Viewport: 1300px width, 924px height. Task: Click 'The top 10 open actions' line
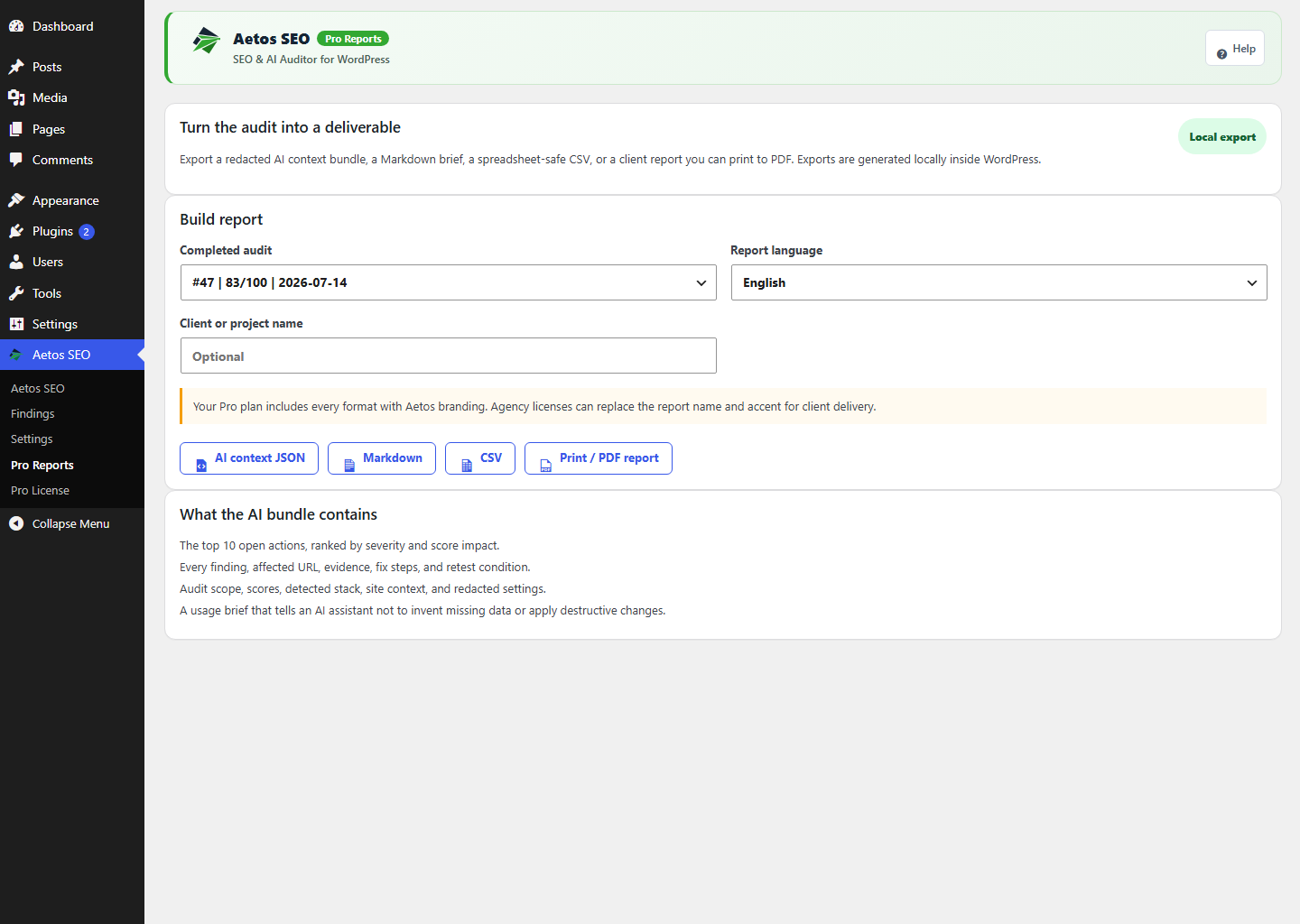[x=339, y=546]
